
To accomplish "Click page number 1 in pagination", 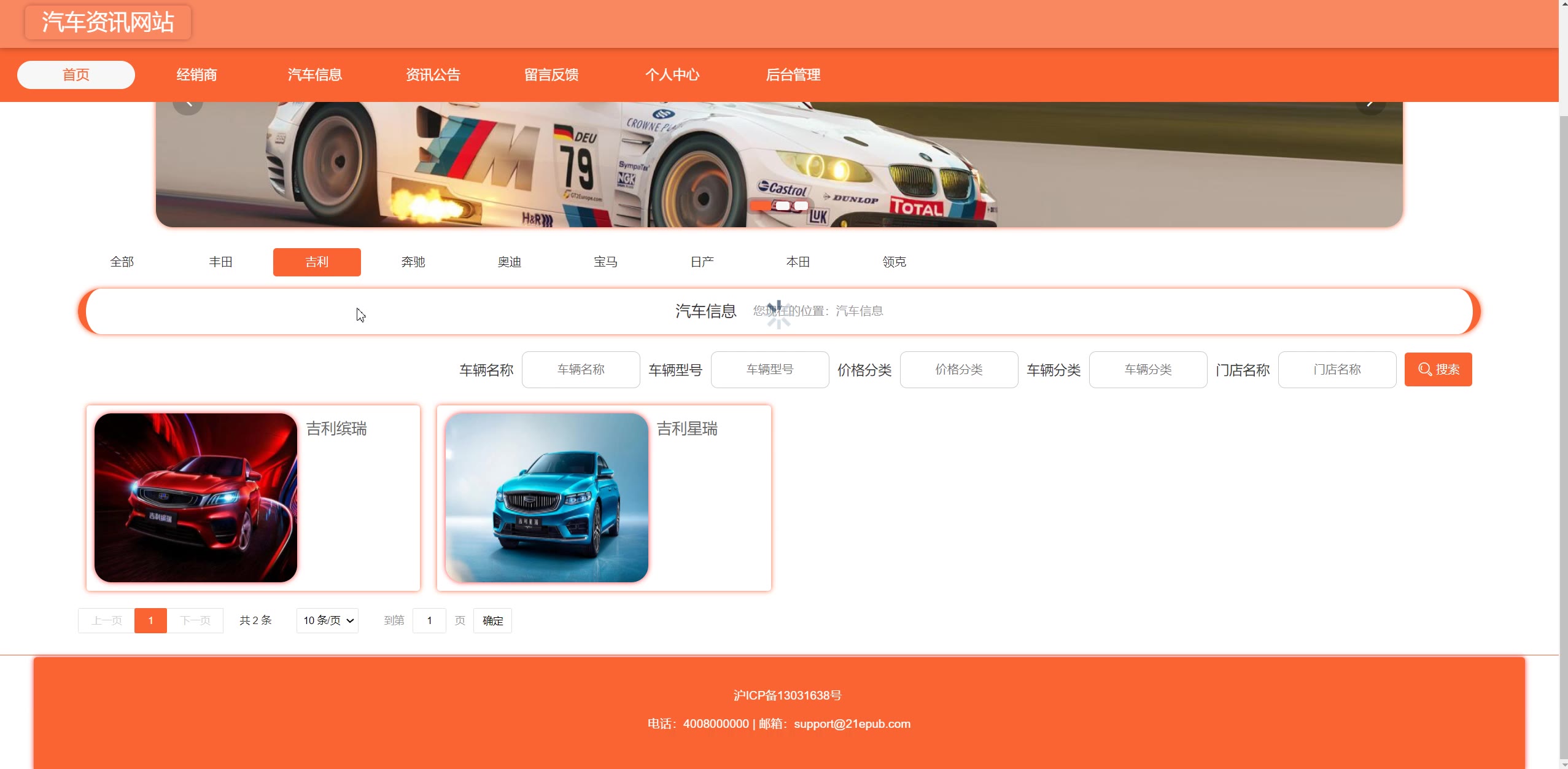I will point(150,620).
